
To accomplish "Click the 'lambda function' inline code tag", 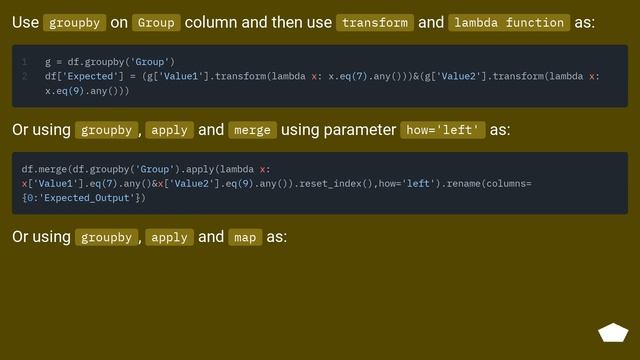I will click(509, 23).
